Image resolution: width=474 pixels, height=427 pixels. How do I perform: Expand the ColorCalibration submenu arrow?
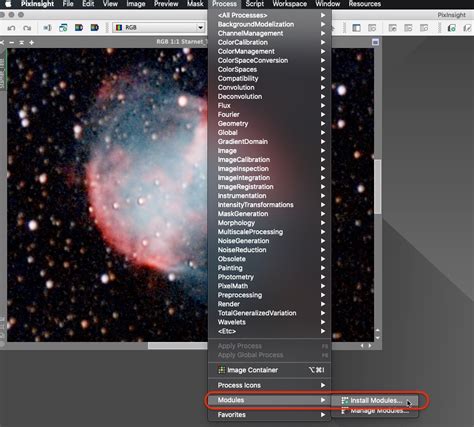tap(323, 42)
